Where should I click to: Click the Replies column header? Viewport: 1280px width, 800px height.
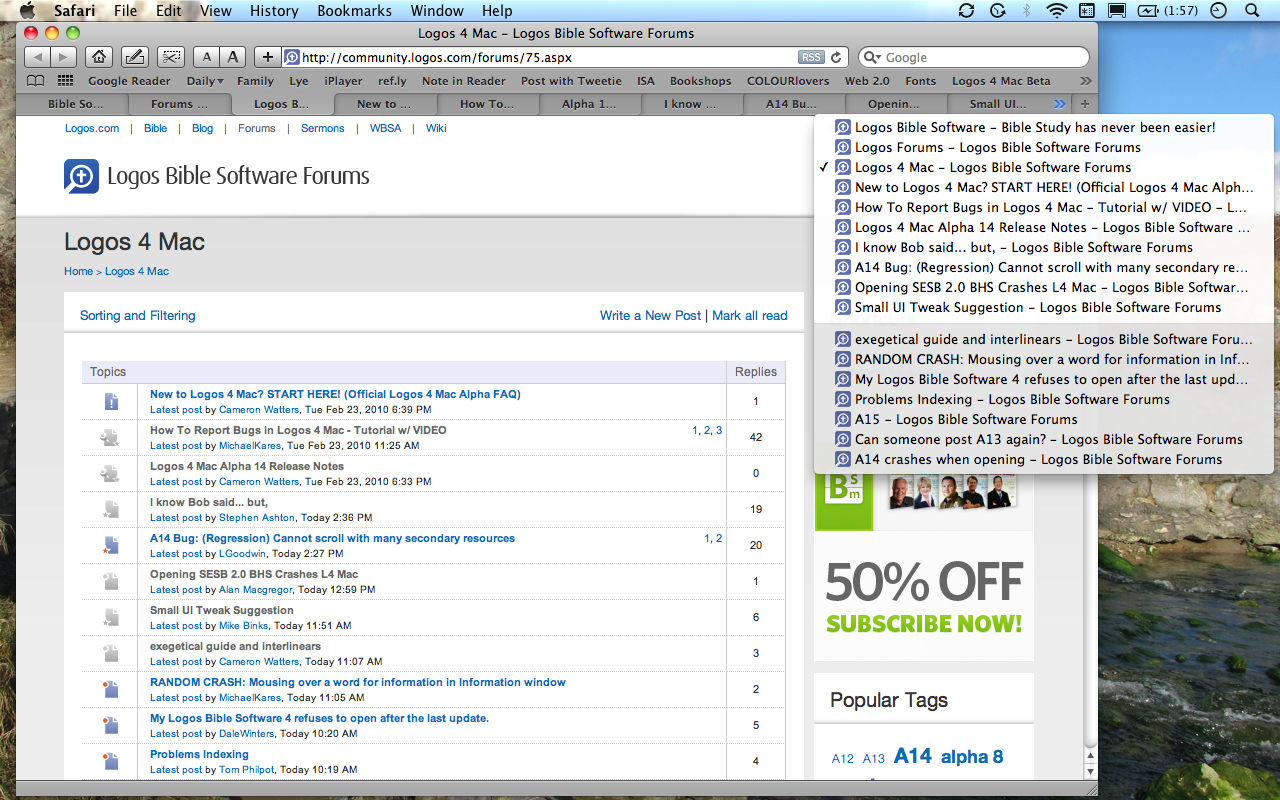[x=756, y=371]
